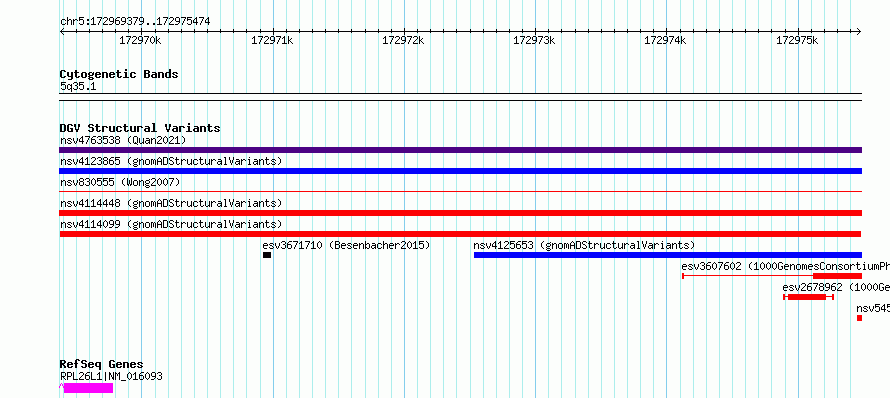The height and width of the screenshot is (398, 890).
Task: Select thick red esv3607602 variant segment
Action: click(837, 276)
